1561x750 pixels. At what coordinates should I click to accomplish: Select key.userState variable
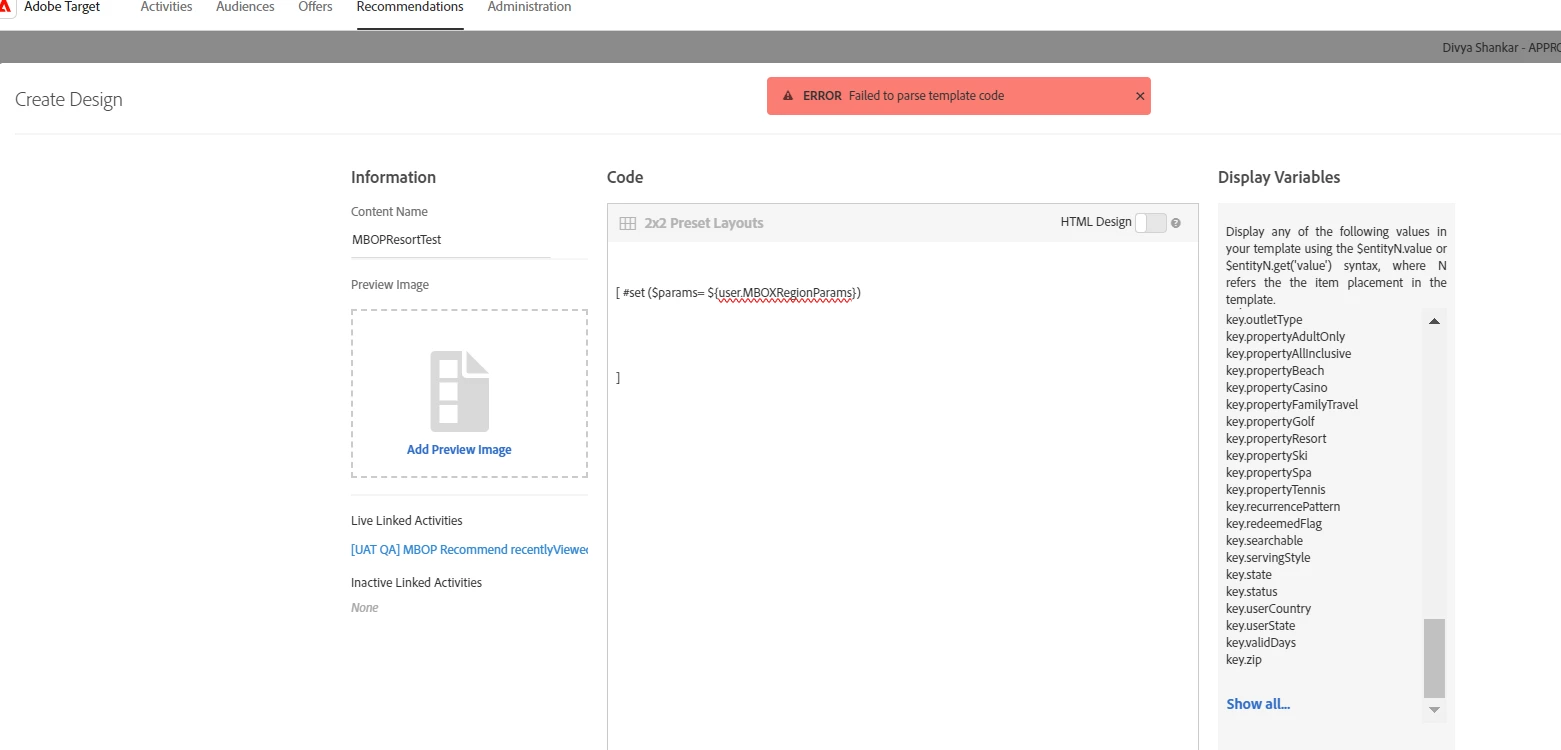click(x=1260, y=626)
